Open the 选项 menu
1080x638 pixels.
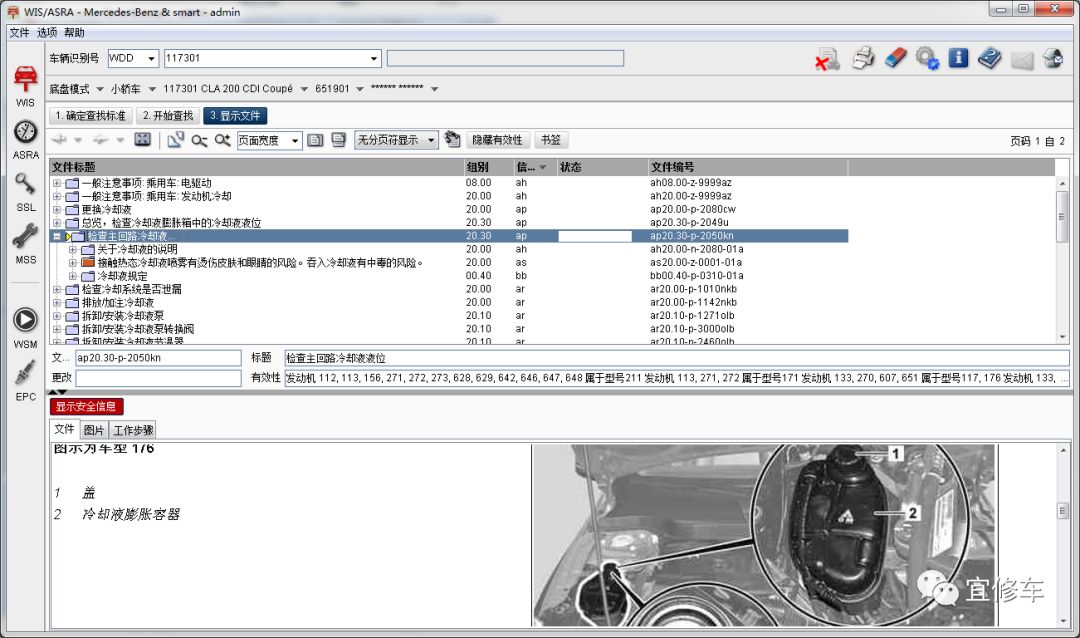click(47, 32)
